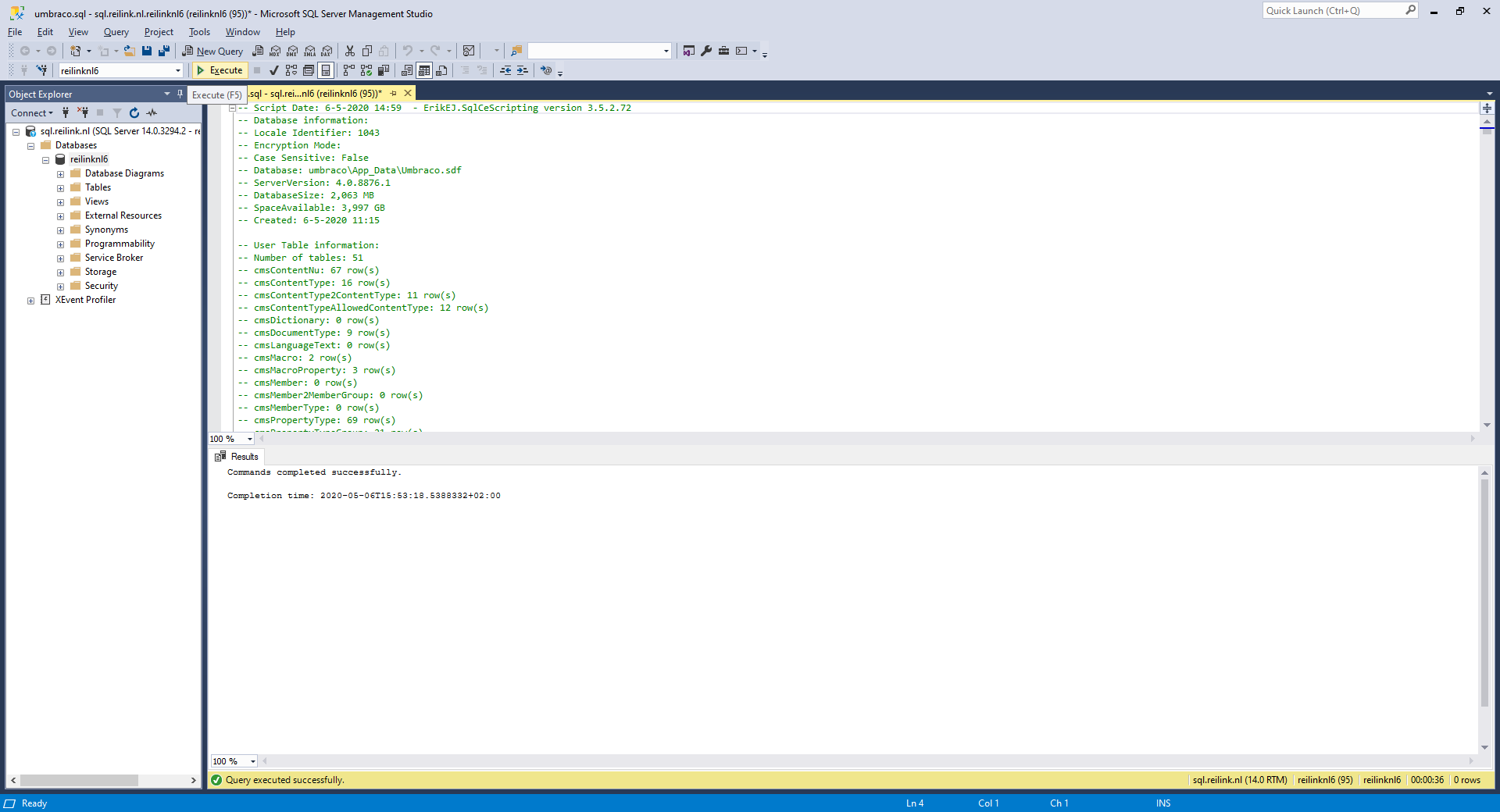Viewport: 1500px width, 812px height.
Task: Open the Query Options icon
Action: point(309,70)
